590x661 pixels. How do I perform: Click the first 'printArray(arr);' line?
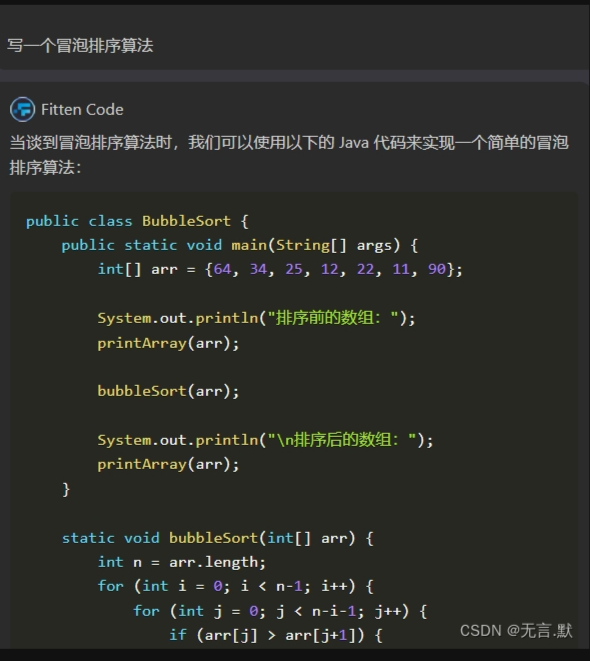[168, 343]
